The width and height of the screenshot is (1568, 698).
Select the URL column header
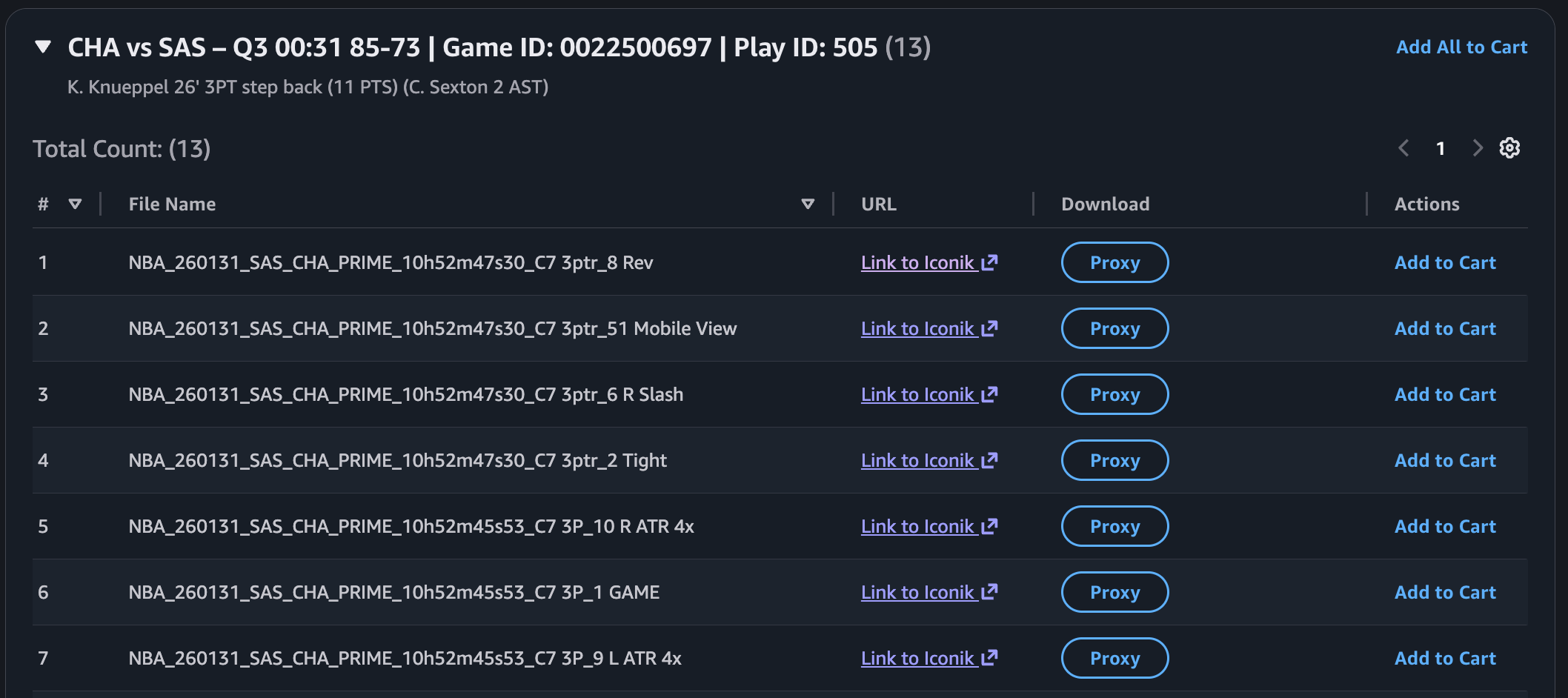[x=877, y=204]
